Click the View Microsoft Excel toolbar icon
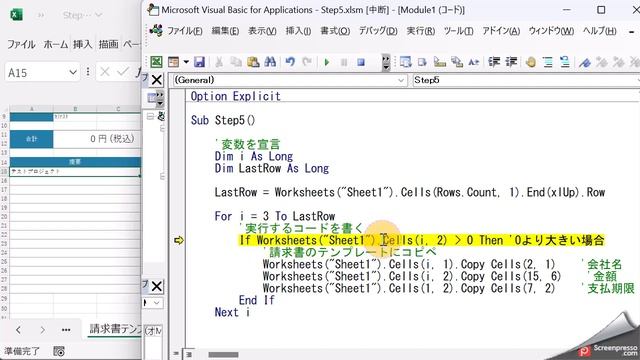Screen dimensions: 640x360 pos(156,62)
